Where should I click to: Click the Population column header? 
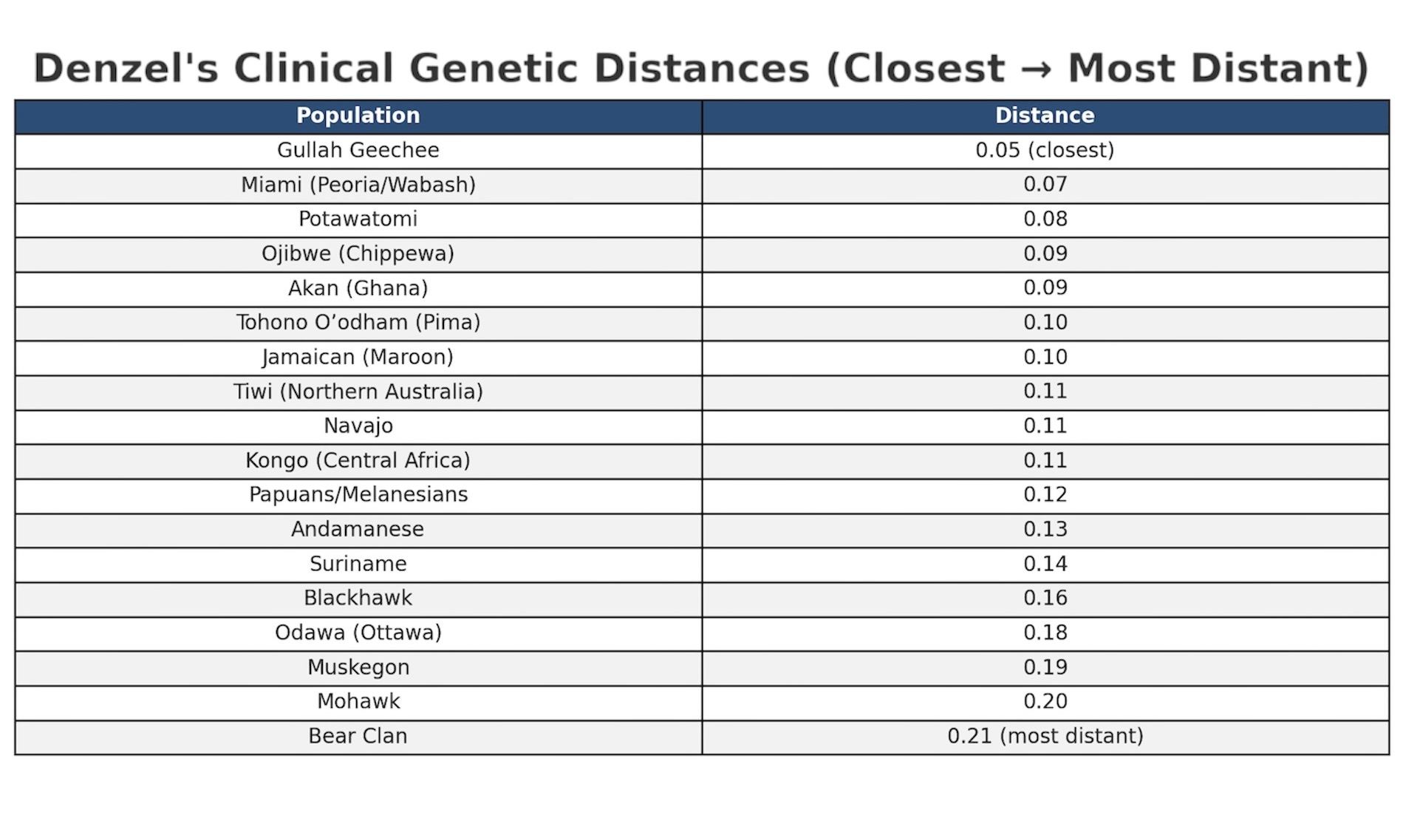coord(358,116)
